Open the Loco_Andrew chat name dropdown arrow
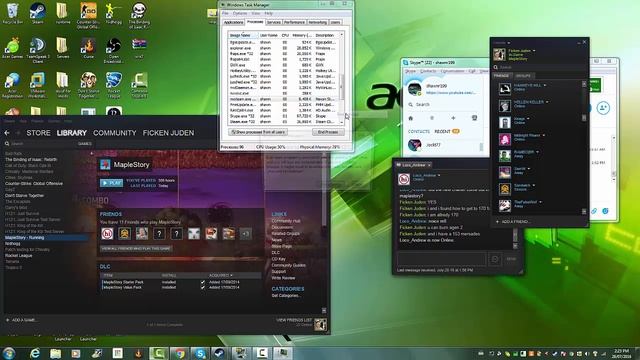This screenshot has width=640, height=360. pyautogui.click(x=439, y=176)
